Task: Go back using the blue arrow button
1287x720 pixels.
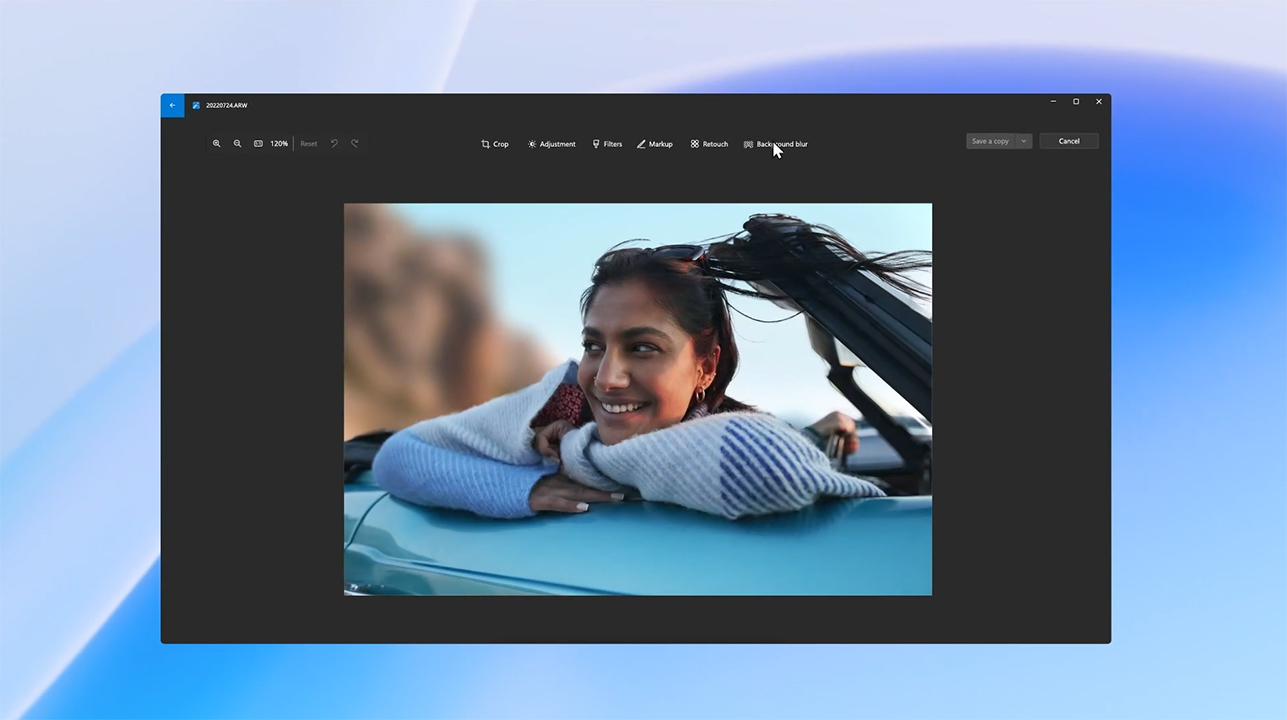Action: pos(172,105)
